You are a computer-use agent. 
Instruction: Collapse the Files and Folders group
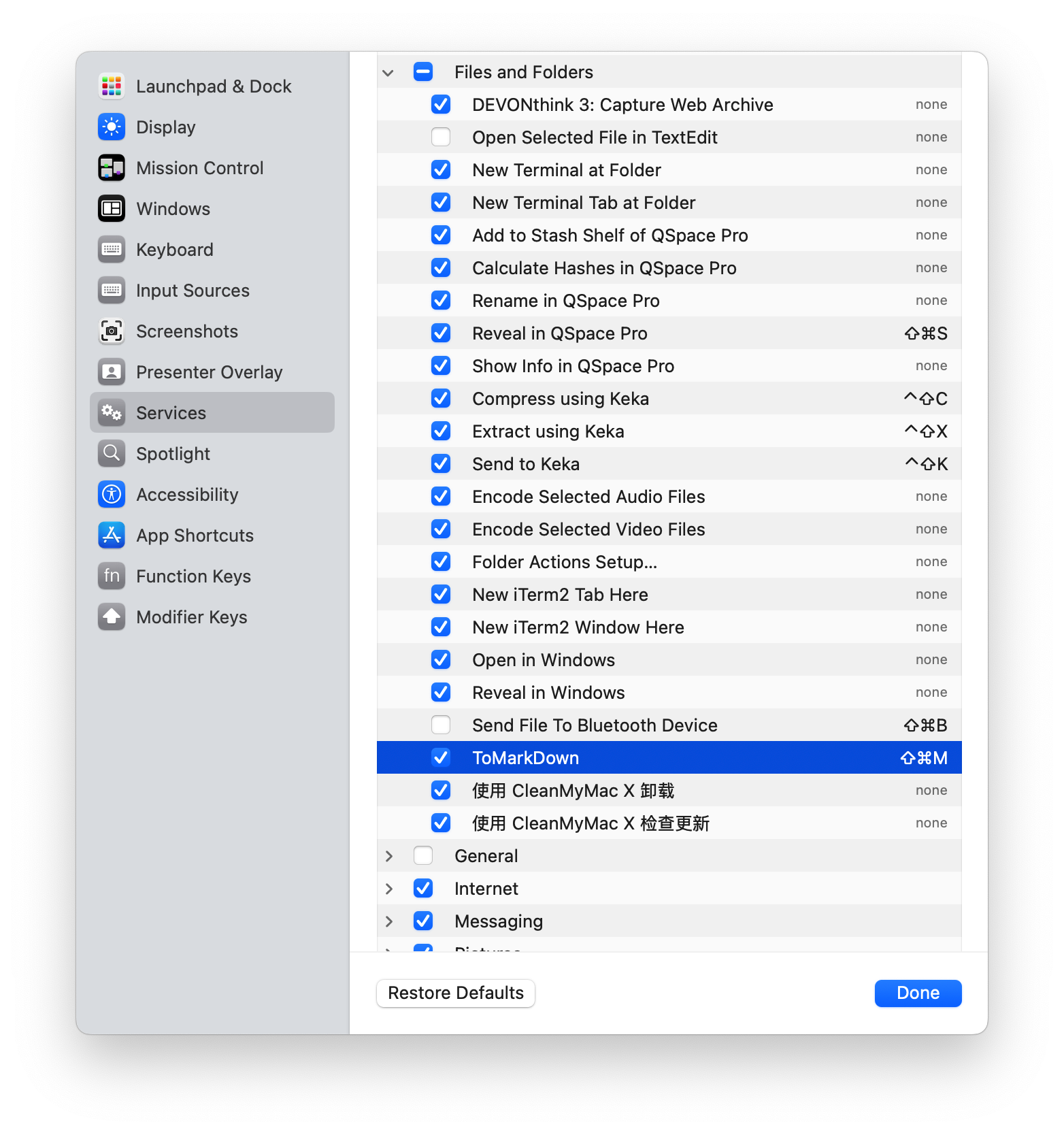tap(388, 72)
